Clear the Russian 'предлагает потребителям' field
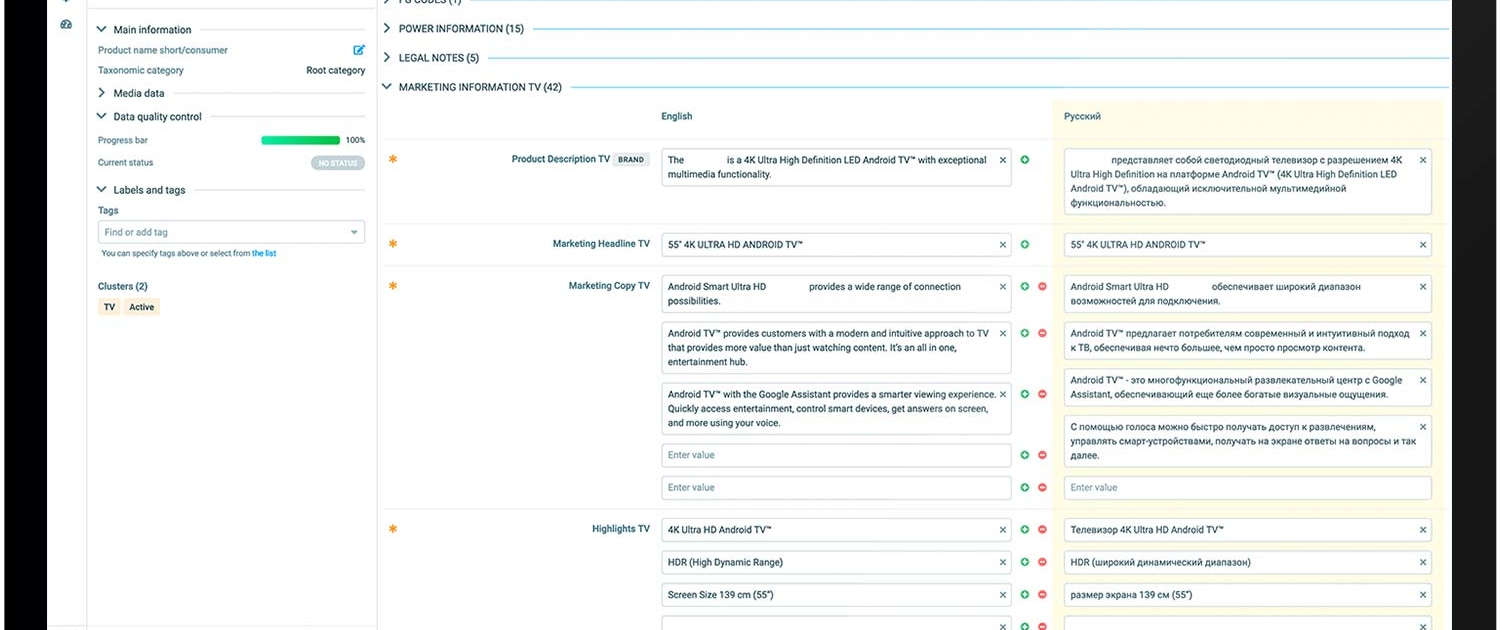Viewport: 1500px width, 630px height. pyautogui.click(x=1423, y=334)
